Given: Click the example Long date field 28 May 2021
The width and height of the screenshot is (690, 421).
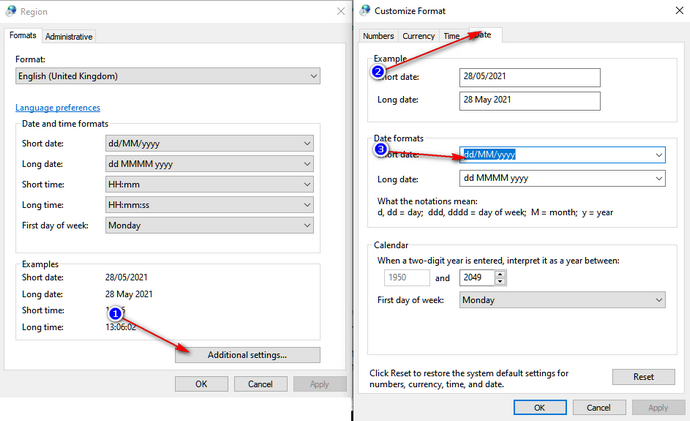Looking at the screenshot, I should (x=530, y=101).
